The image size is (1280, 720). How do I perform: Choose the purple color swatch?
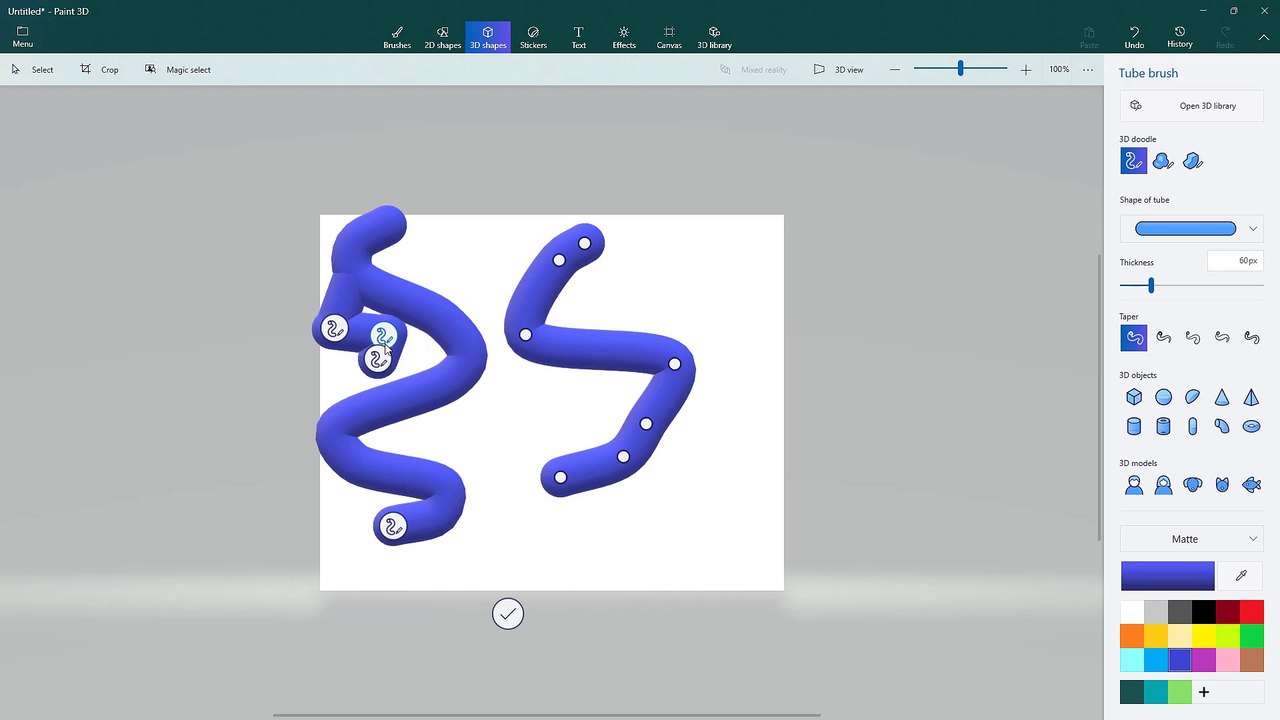coord(1204,660)
